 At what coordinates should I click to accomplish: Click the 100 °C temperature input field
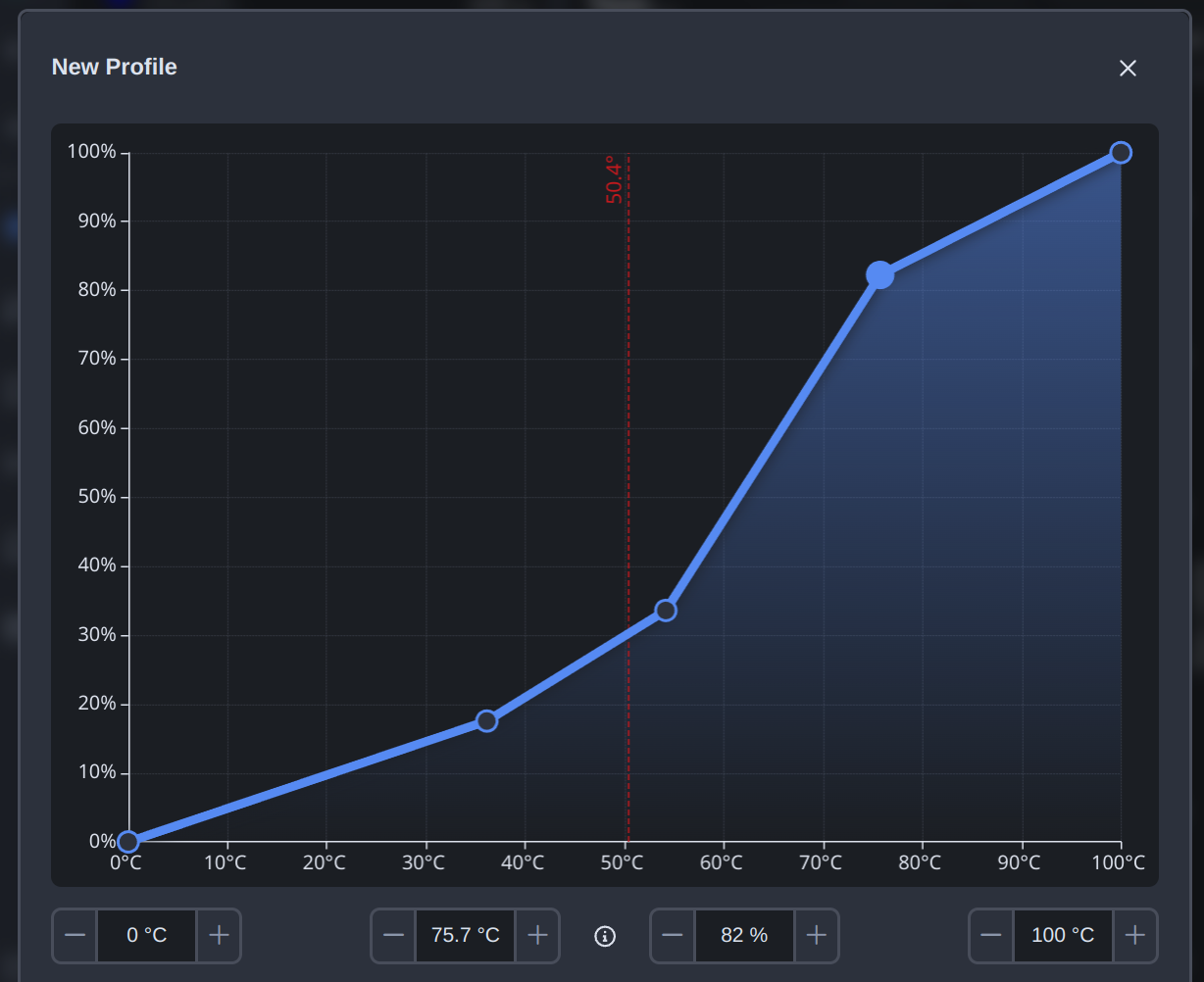click(1063, 936)
